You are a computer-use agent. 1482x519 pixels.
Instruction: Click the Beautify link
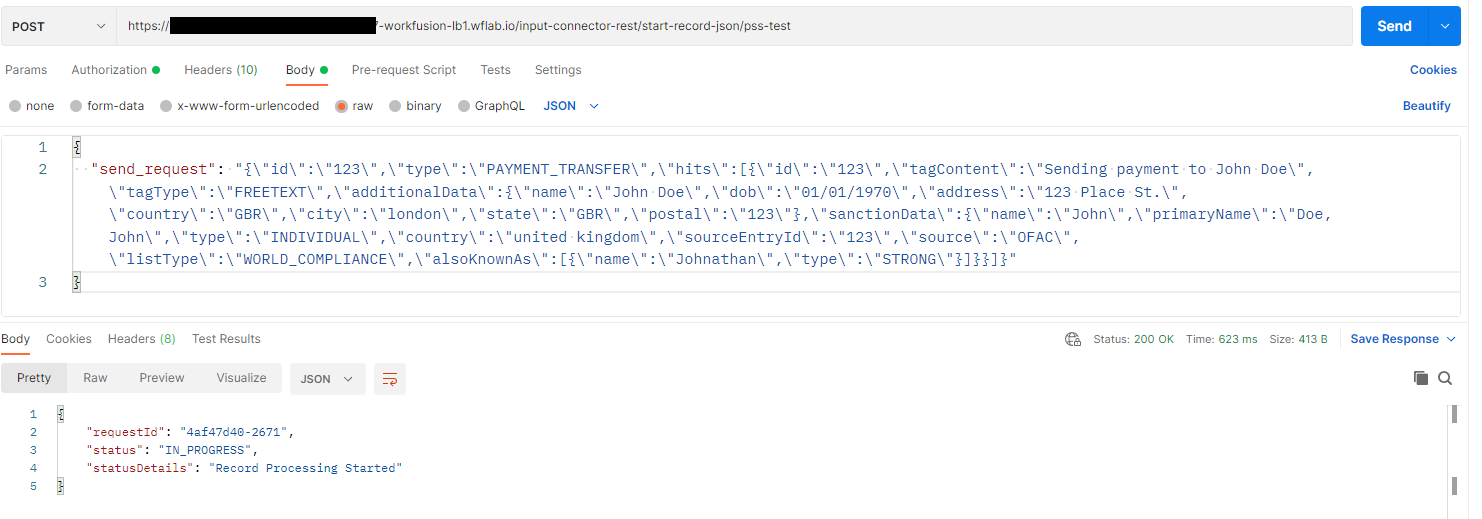(1427, 106)
